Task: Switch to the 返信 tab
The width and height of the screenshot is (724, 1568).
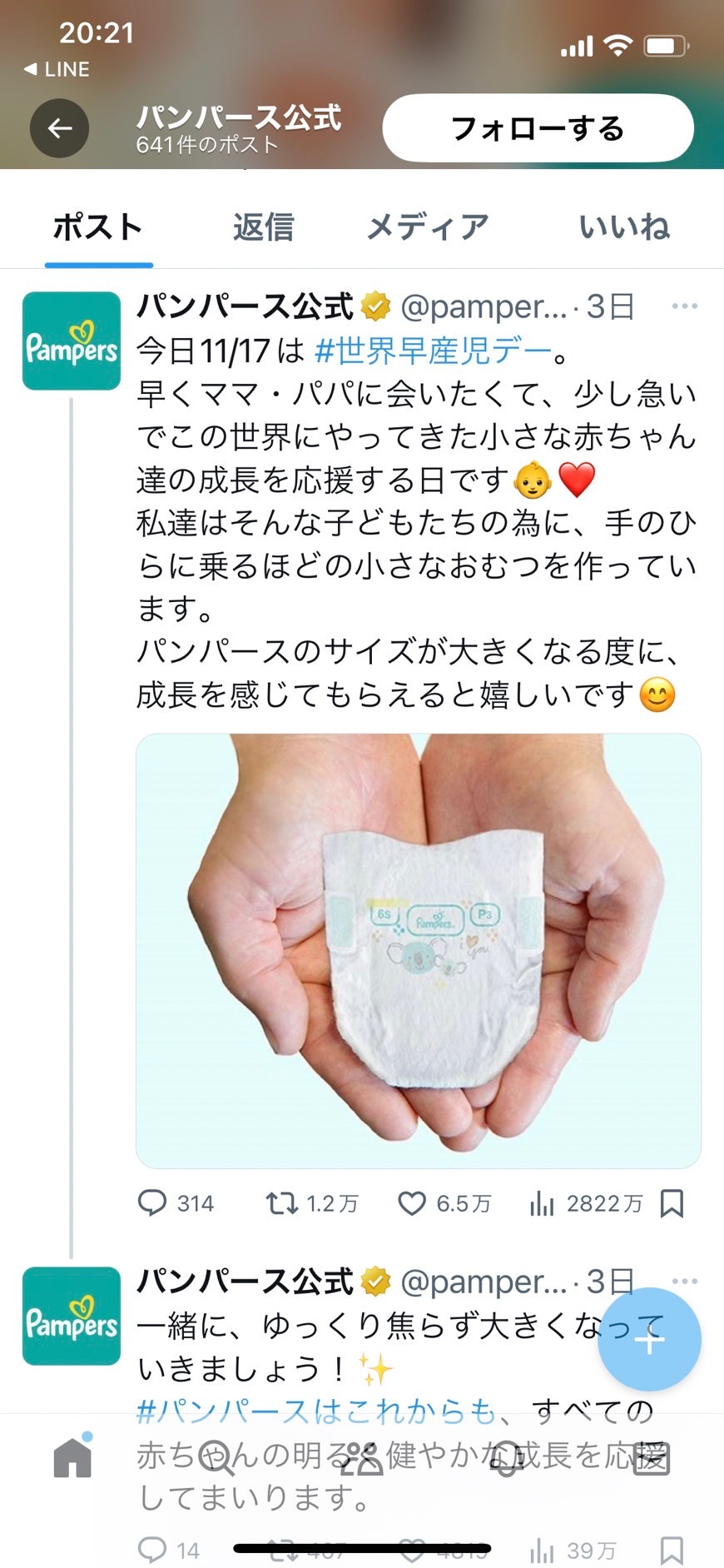Action: click(x=263, y=226)
